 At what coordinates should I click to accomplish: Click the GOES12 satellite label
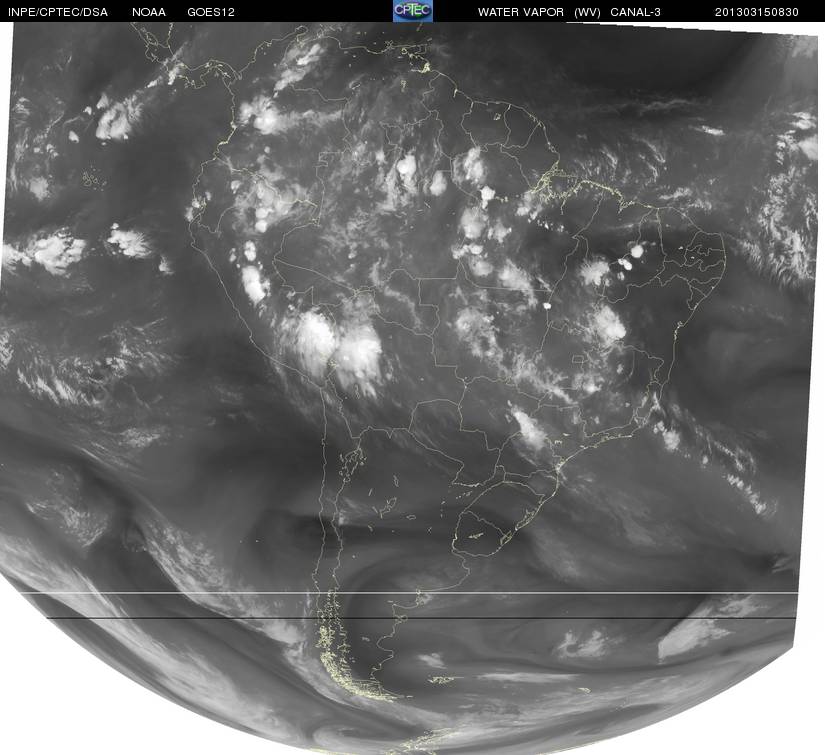(x=211, y=12)
